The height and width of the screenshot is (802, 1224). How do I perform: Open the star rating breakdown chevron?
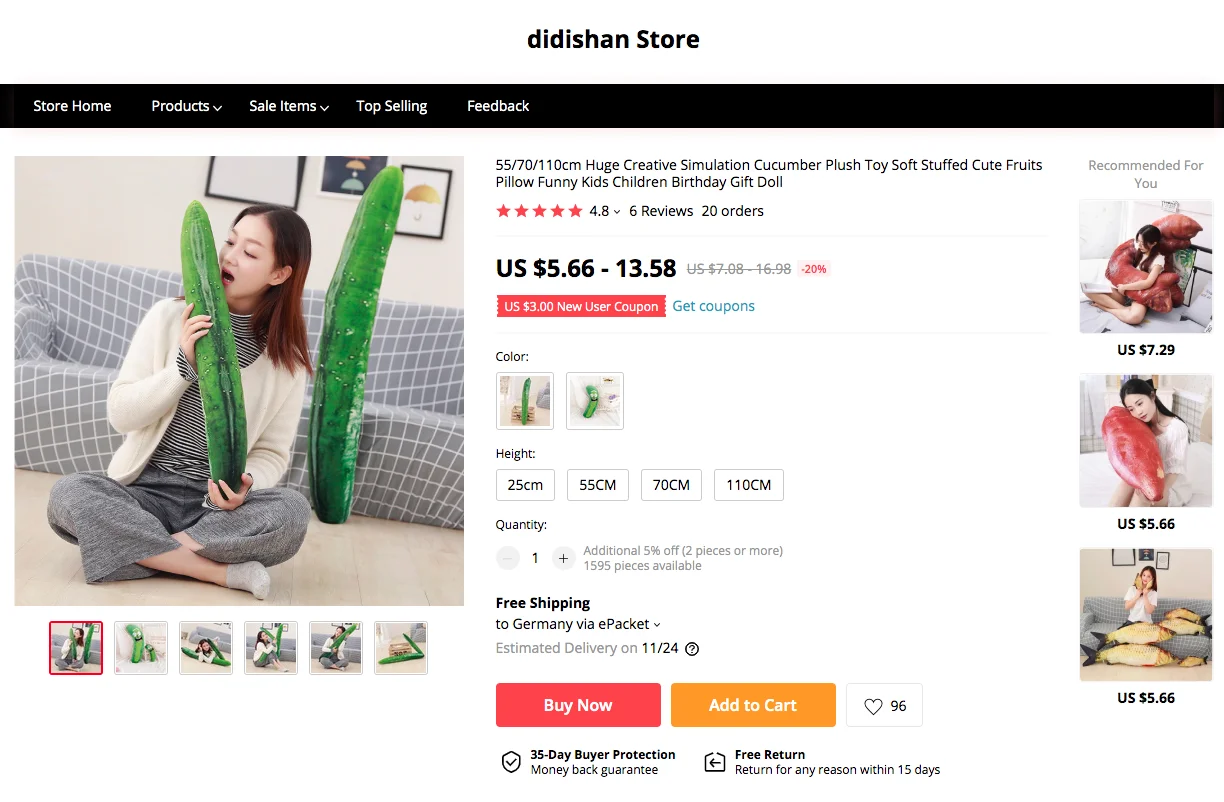pos(617,212)
